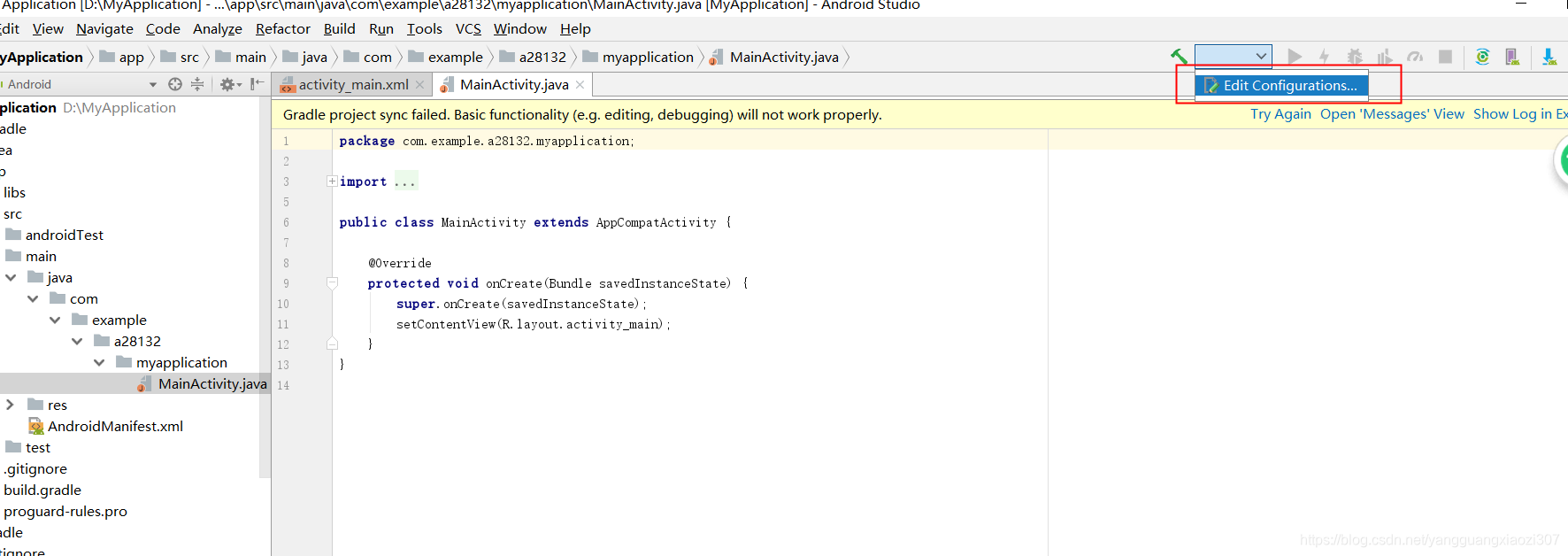Click the Scroll from Source target icon
The image size is (1568, 556).
click(175, 84)
